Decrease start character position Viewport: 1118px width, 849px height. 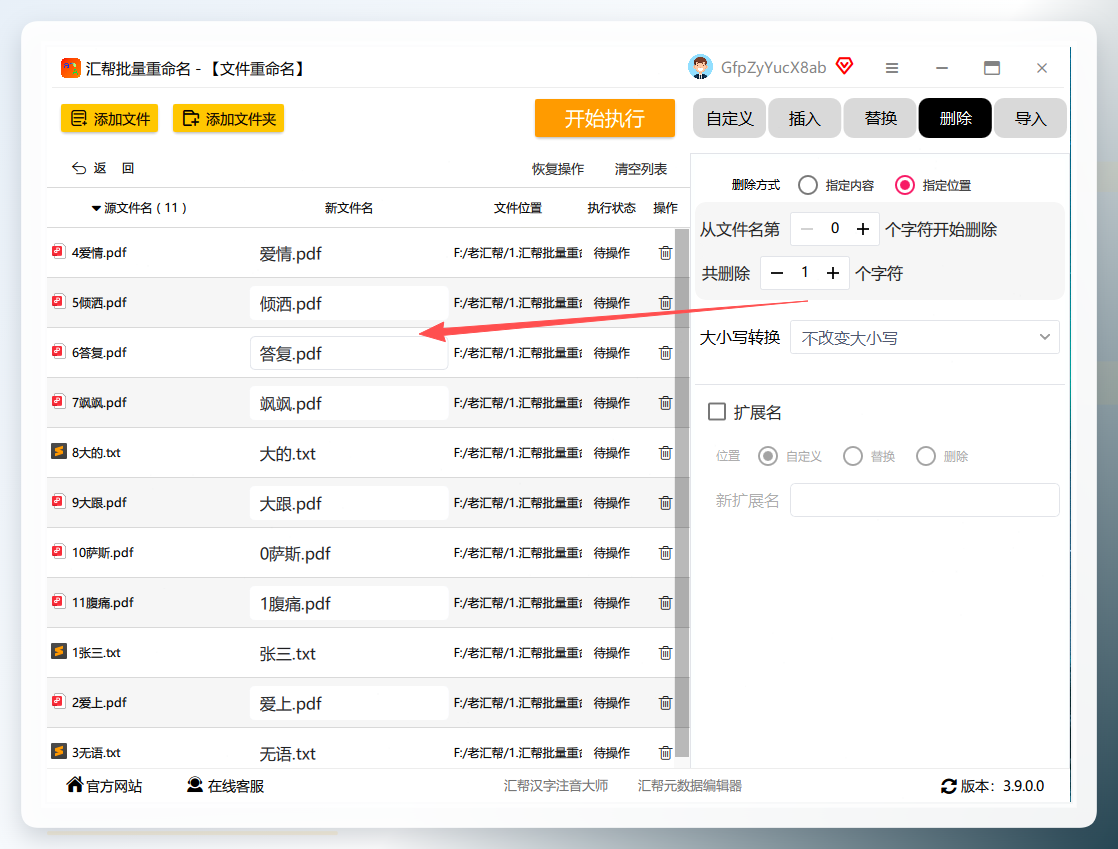point(806,229)
